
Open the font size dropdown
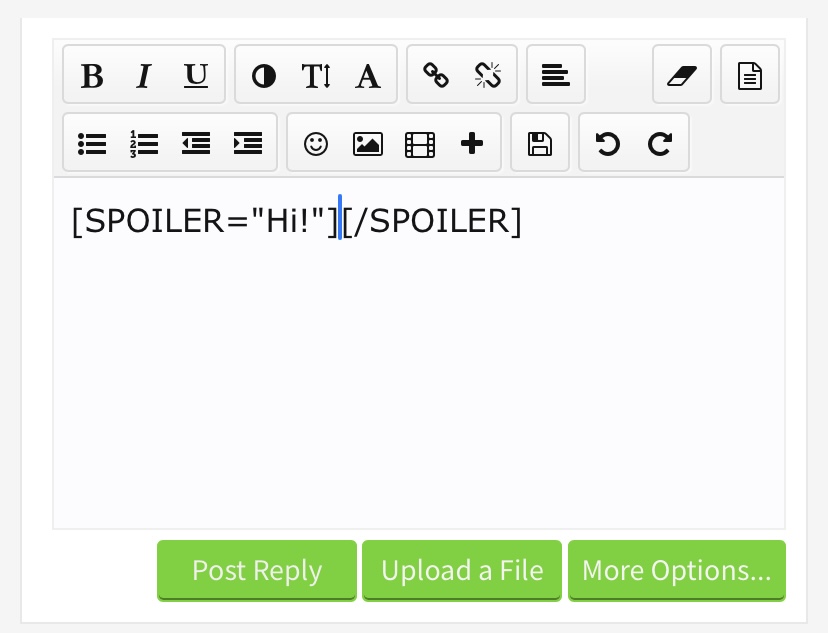point(316,75)
